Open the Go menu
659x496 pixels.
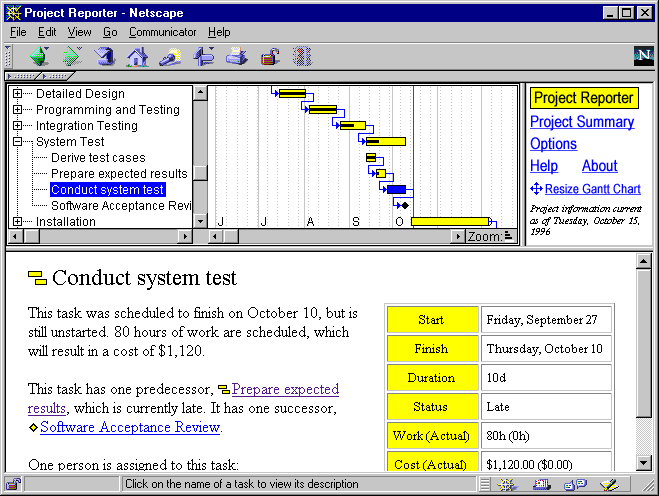[x=110, y=32]
